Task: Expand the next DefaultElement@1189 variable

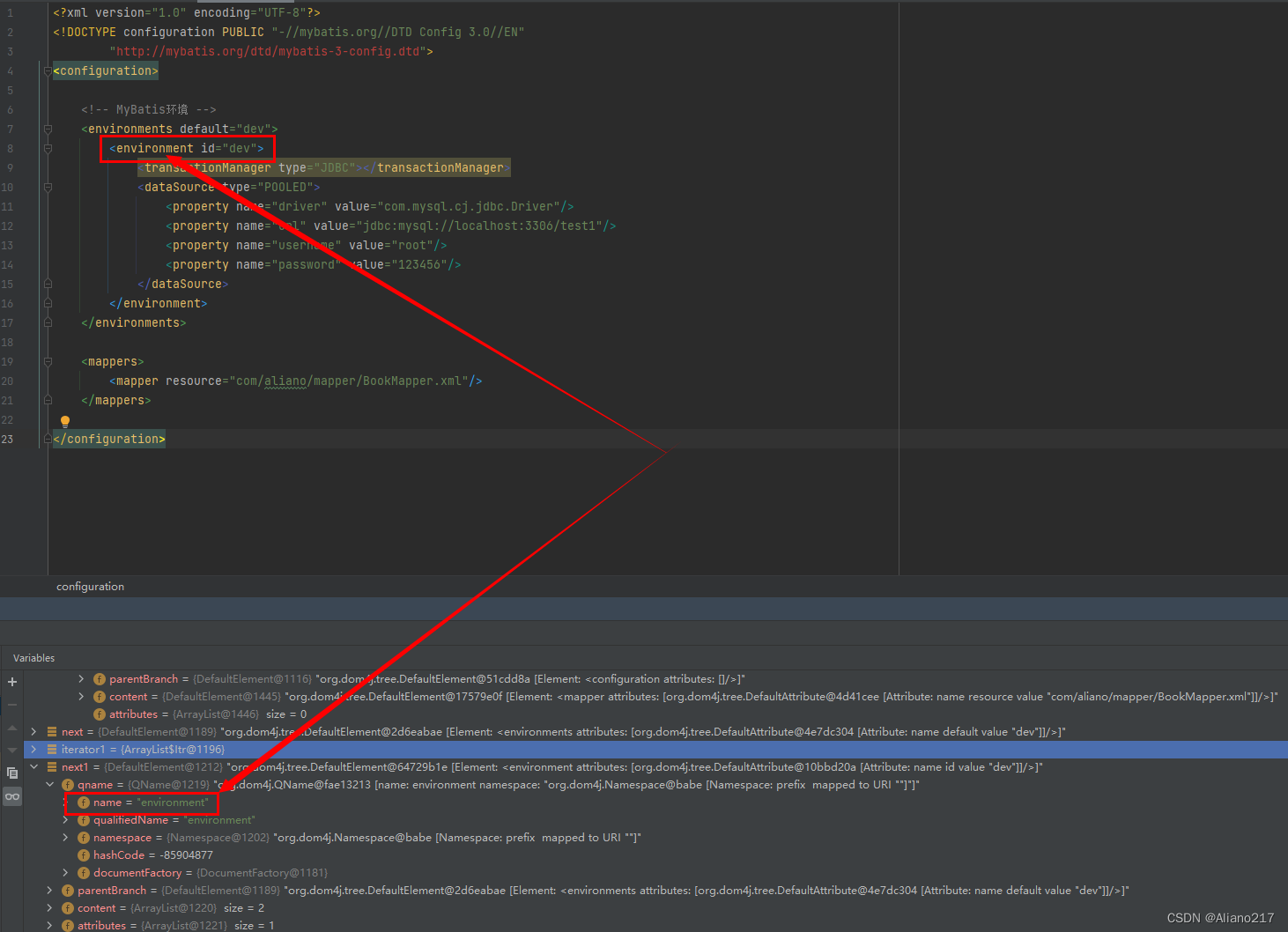Action: click(33, 732)
